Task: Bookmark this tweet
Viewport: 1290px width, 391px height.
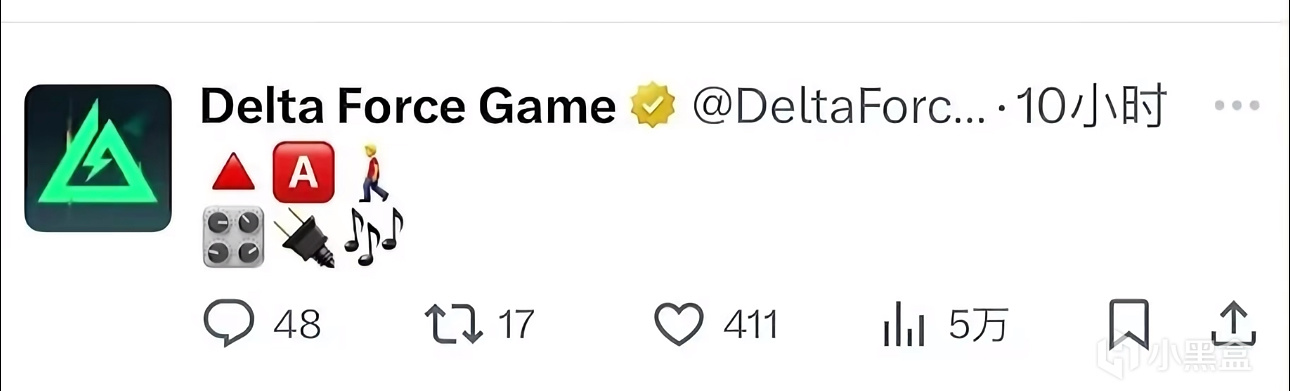Action: (1129, 325)
